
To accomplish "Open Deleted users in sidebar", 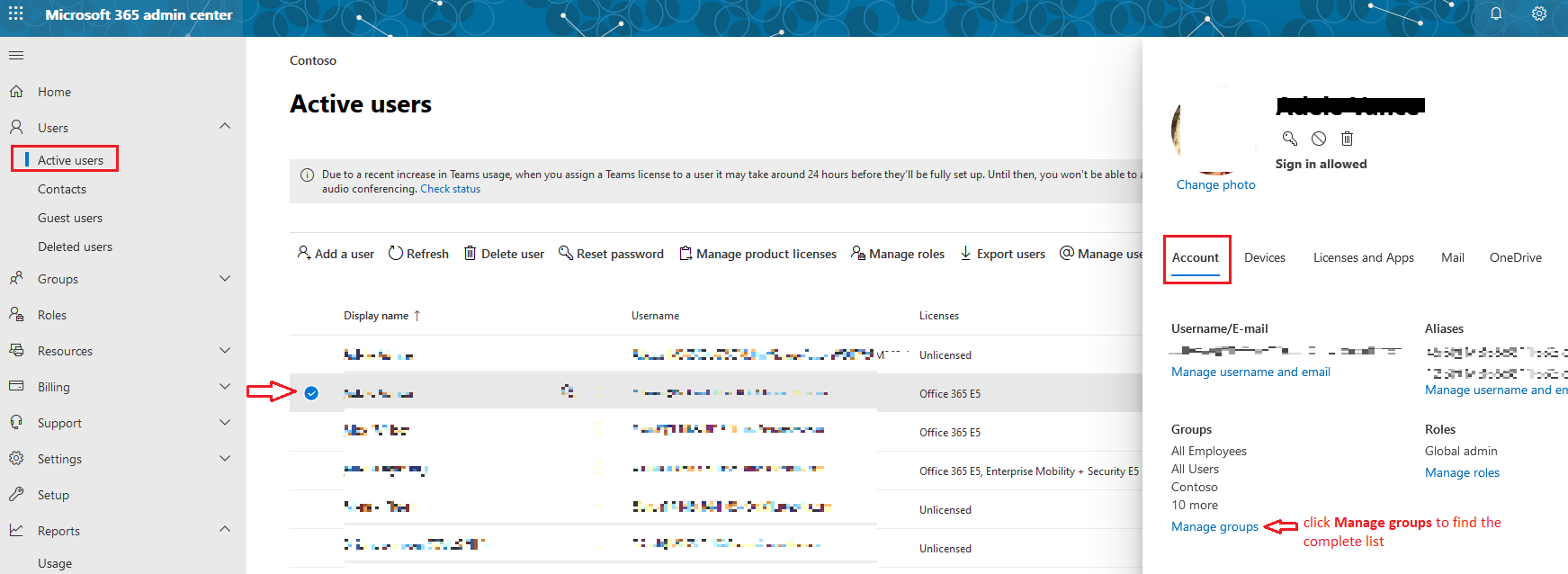I will click(75, 247).
